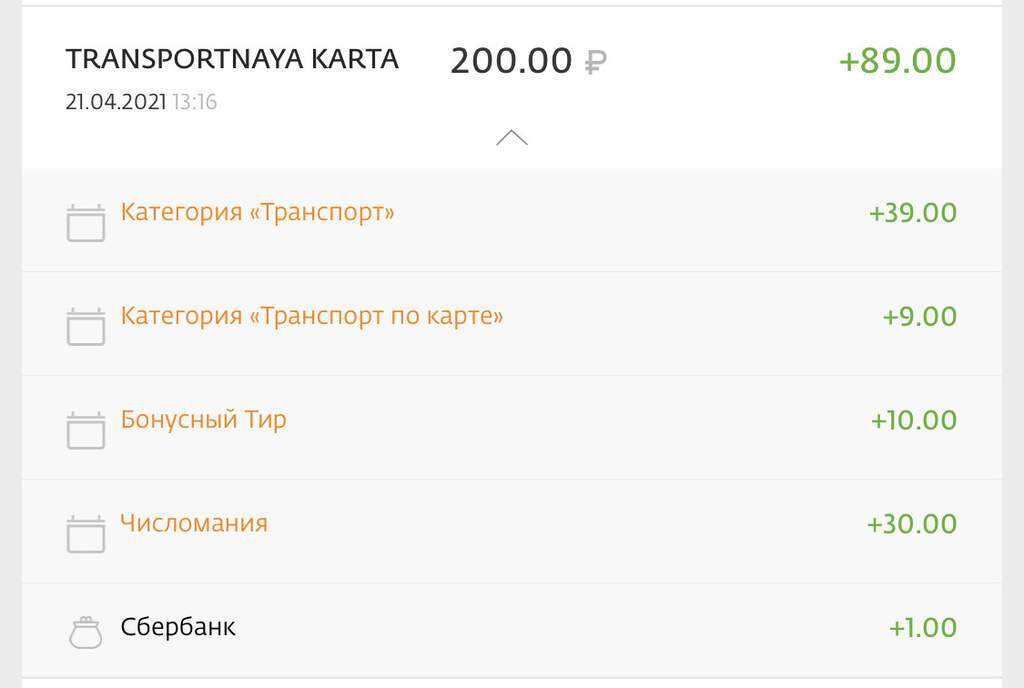Image resolution: width=1024 pixels, height=688 pixels.
Task: Click the 200.00 ₽ purchase amount
Action: click(x=527, y=61)
